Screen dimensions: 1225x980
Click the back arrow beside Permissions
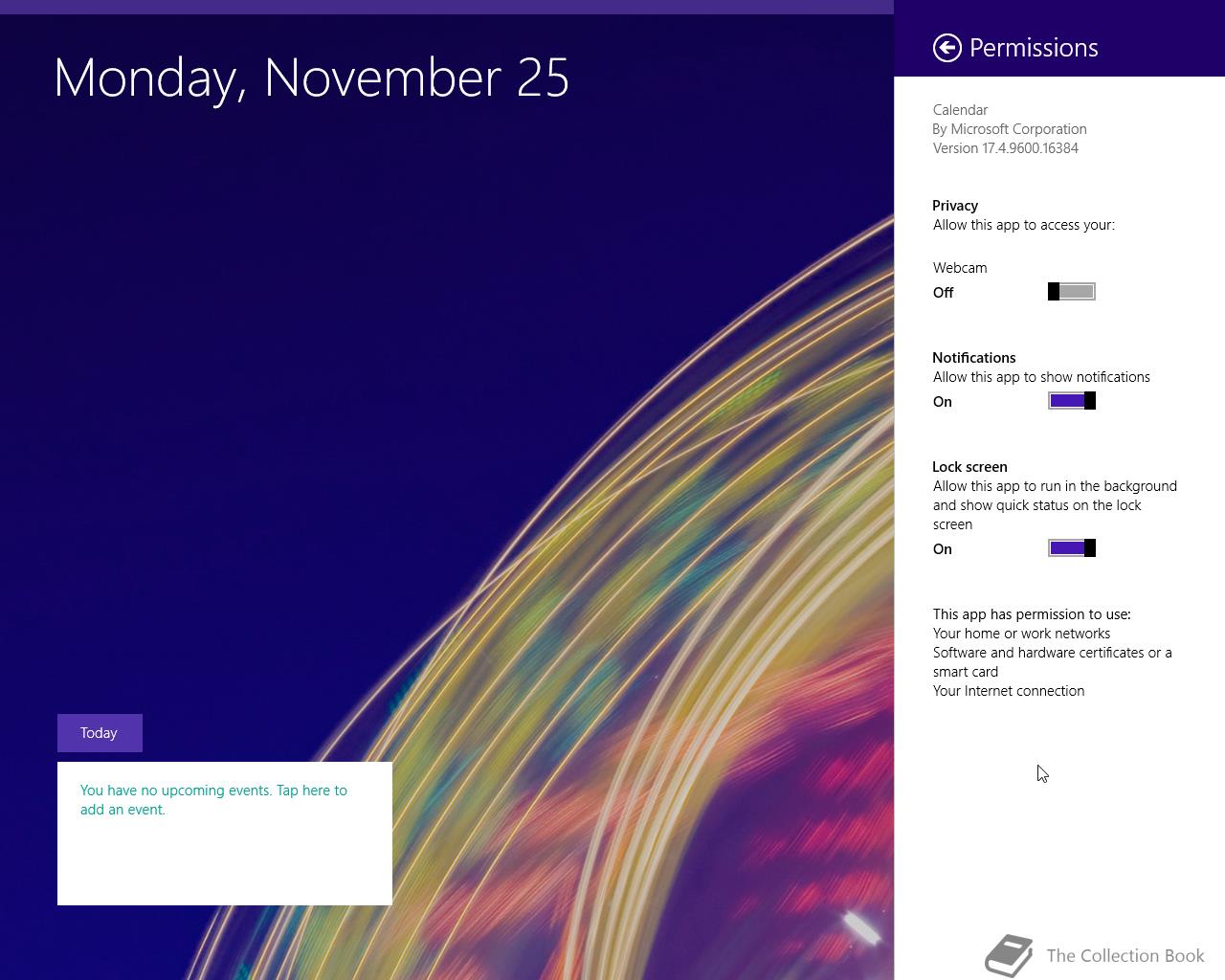[x=947, y=48]
